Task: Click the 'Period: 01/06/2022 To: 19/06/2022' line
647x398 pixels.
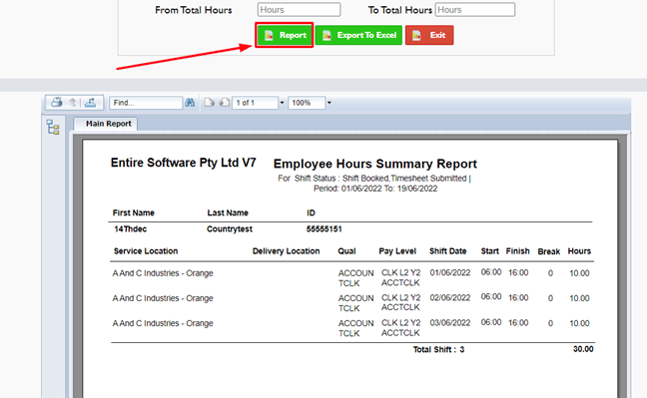Action: click(375, 188)
